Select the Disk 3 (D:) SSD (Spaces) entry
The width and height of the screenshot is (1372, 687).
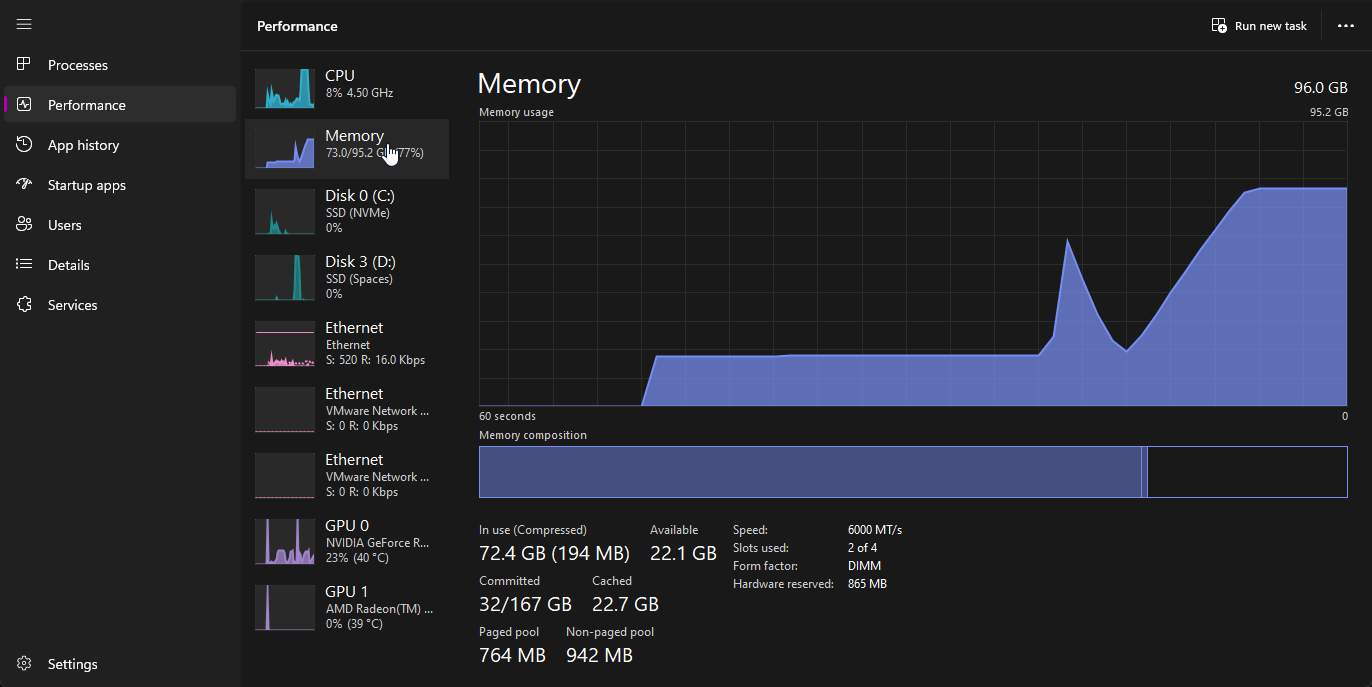click(x=347, y=278)
